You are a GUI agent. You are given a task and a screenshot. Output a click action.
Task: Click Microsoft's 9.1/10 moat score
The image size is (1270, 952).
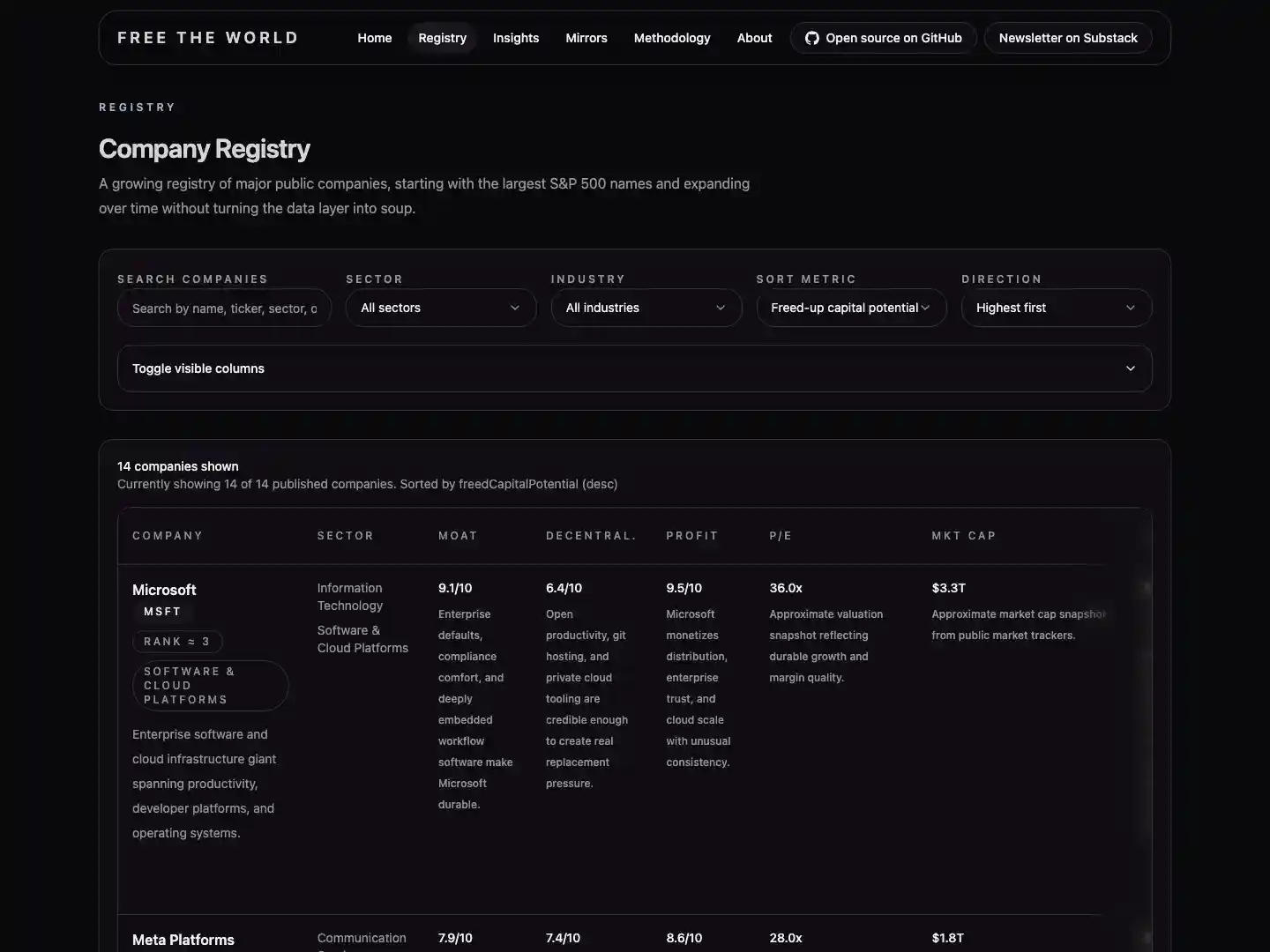pyautogui.click(x=455, y=588)
